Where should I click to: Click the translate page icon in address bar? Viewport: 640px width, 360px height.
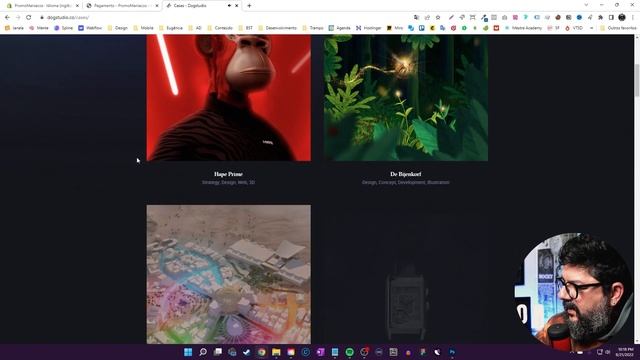tap(416, 18)
